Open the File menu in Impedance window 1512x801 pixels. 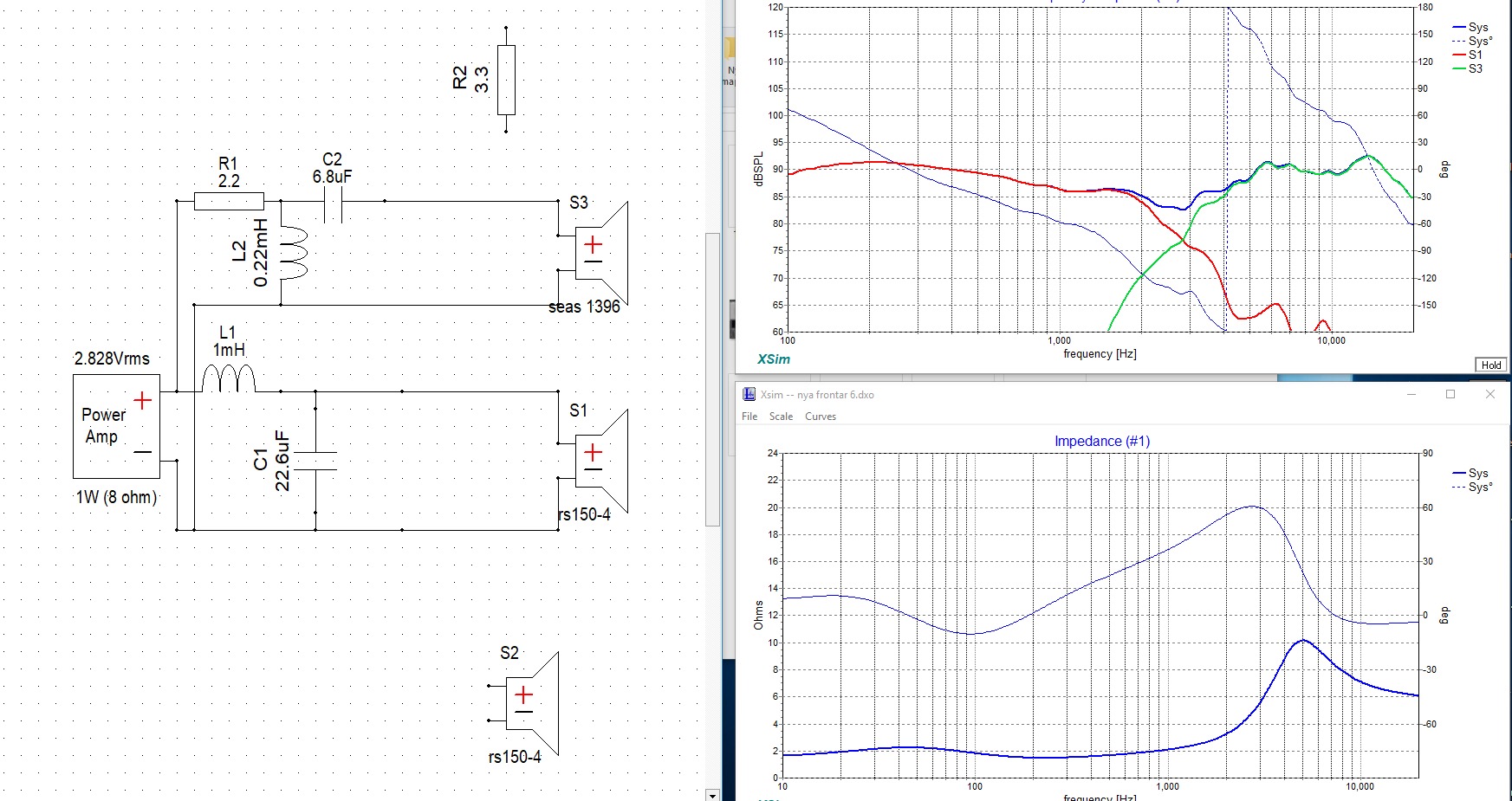(750, 417)
